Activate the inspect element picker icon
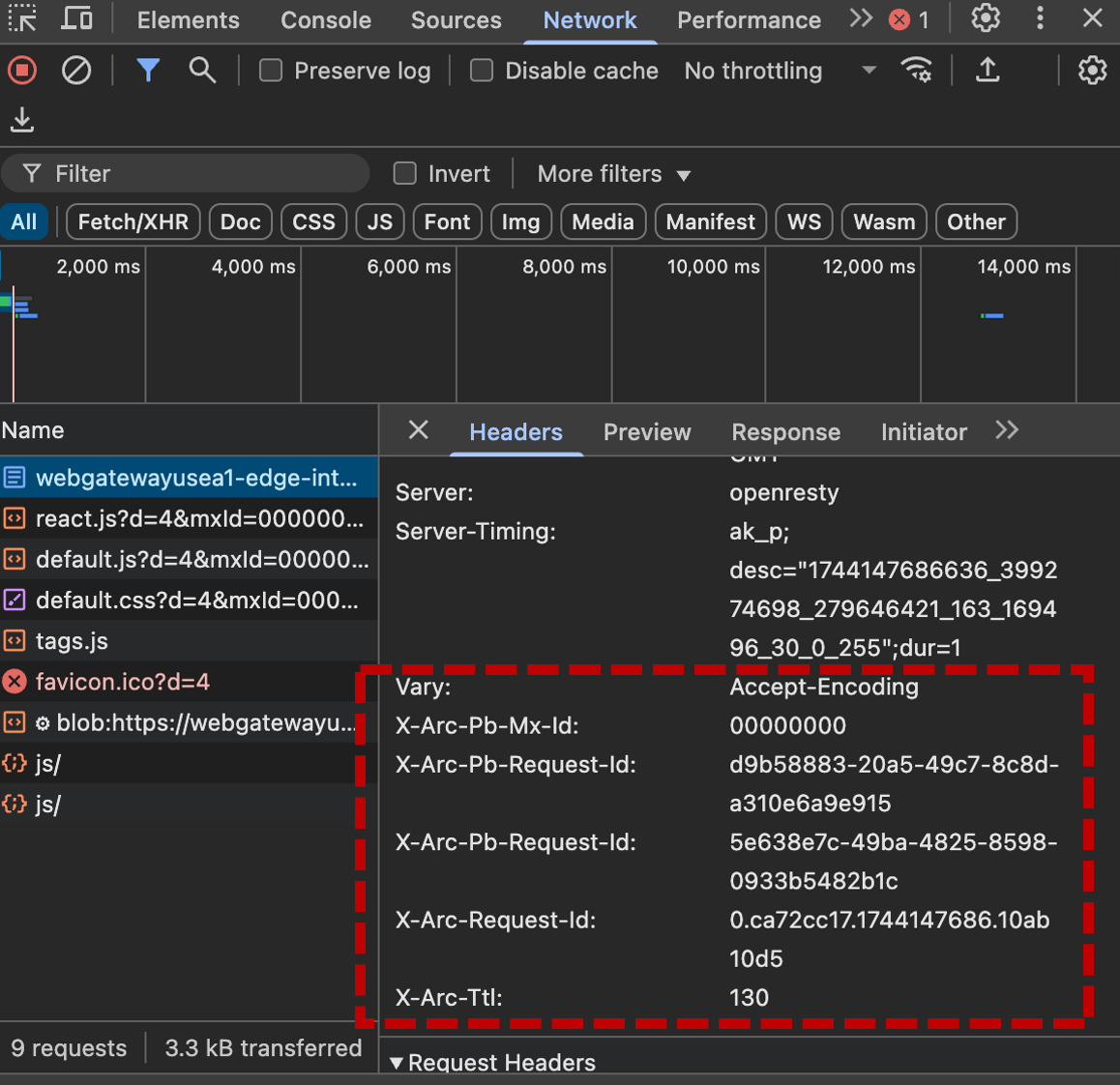Image resolution: width=1120 pixels, height=1085 pixels. [22, 19]
